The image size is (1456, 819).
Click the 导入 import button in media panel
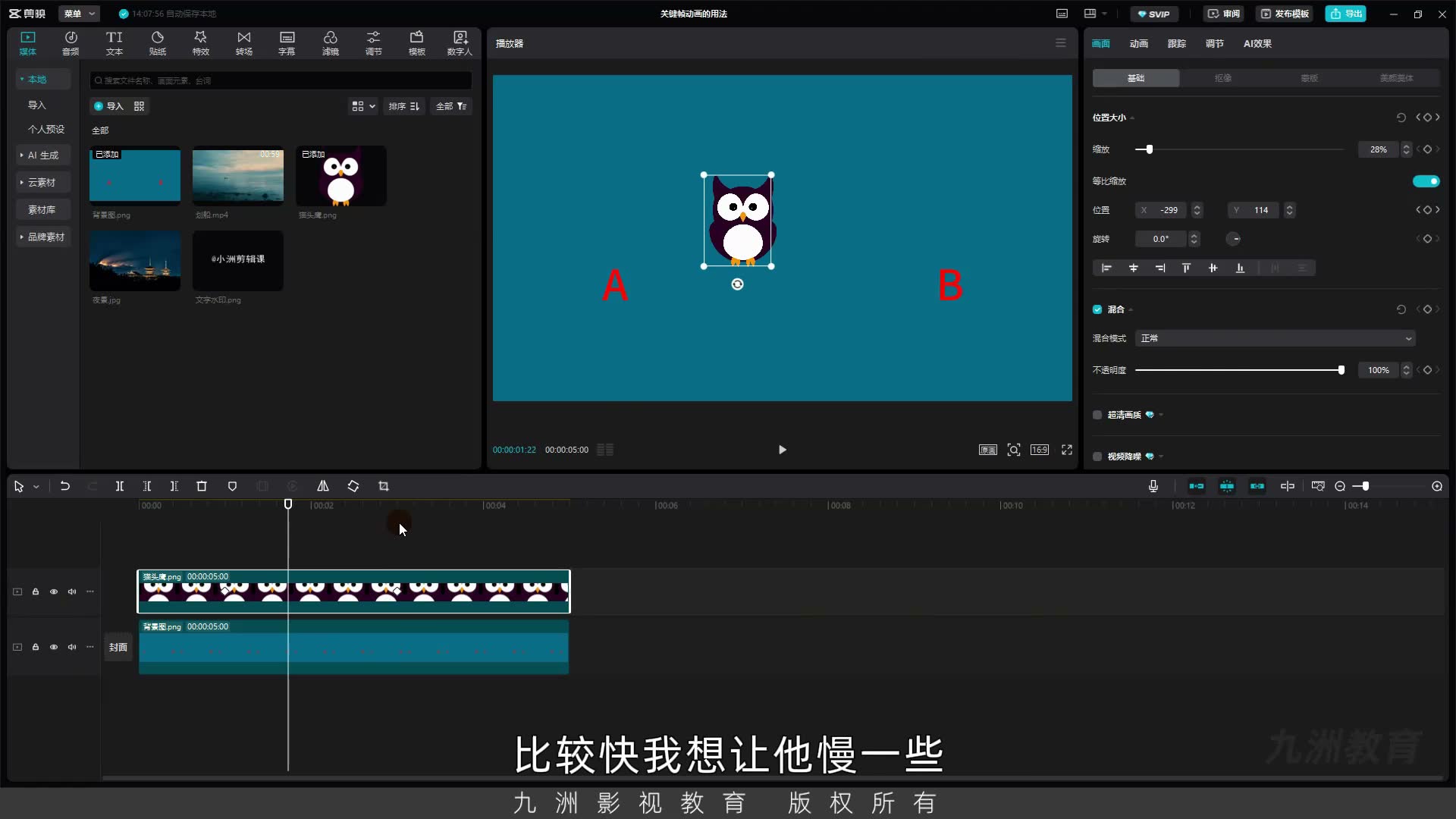coord(108,106)
